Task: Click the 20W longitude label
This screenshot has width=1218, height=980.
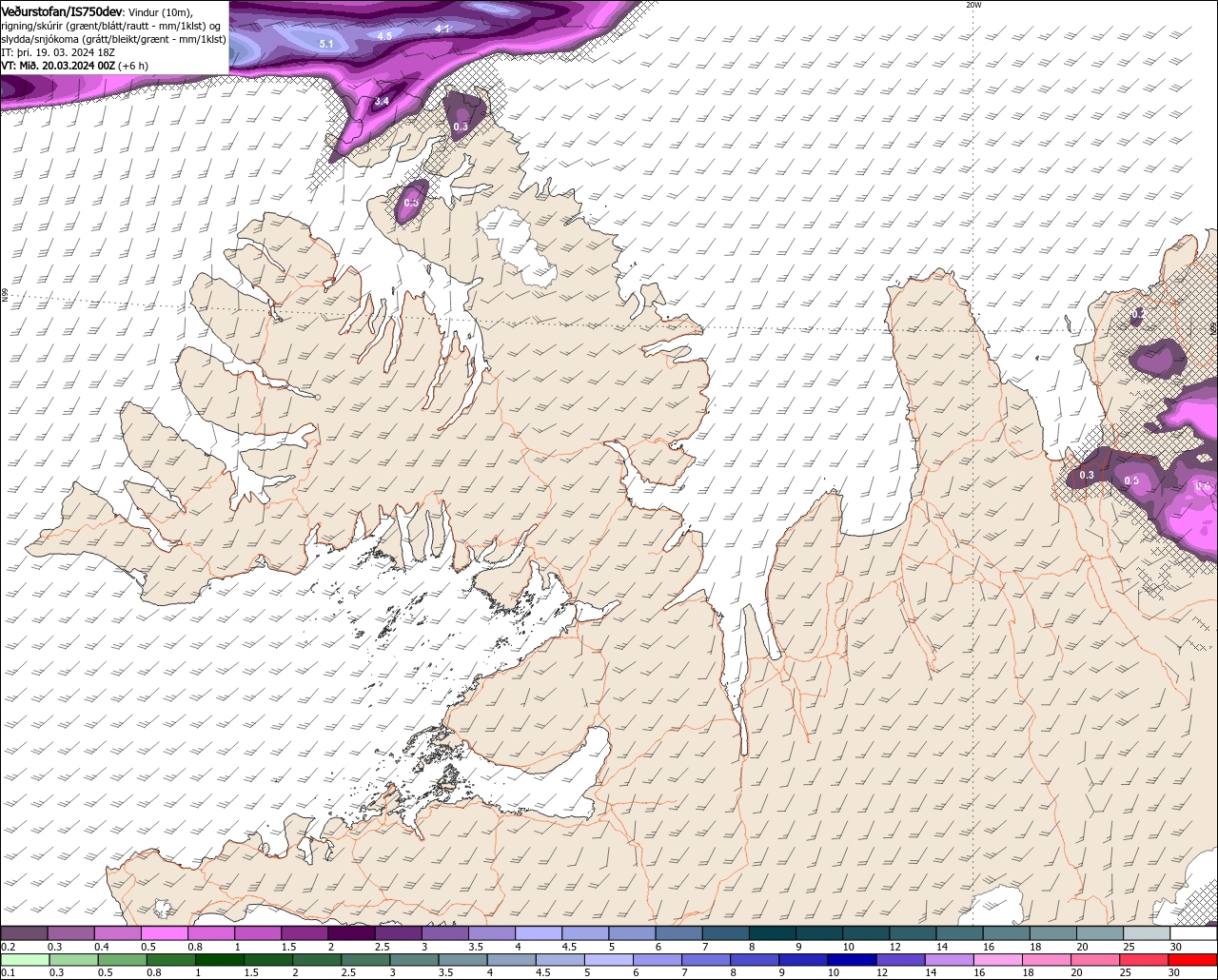Action: (x=973, y=5)
